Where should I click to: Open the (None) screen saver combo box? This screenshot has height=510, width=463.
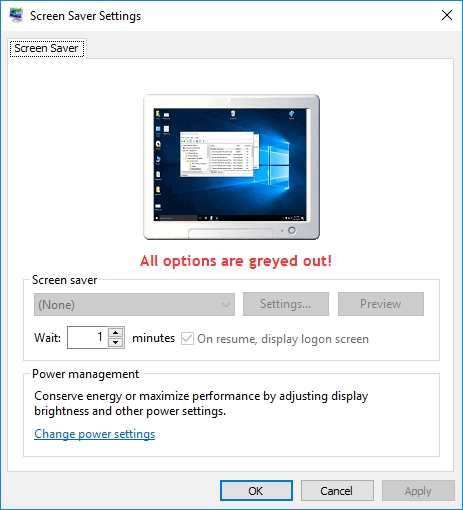[134, 305]
